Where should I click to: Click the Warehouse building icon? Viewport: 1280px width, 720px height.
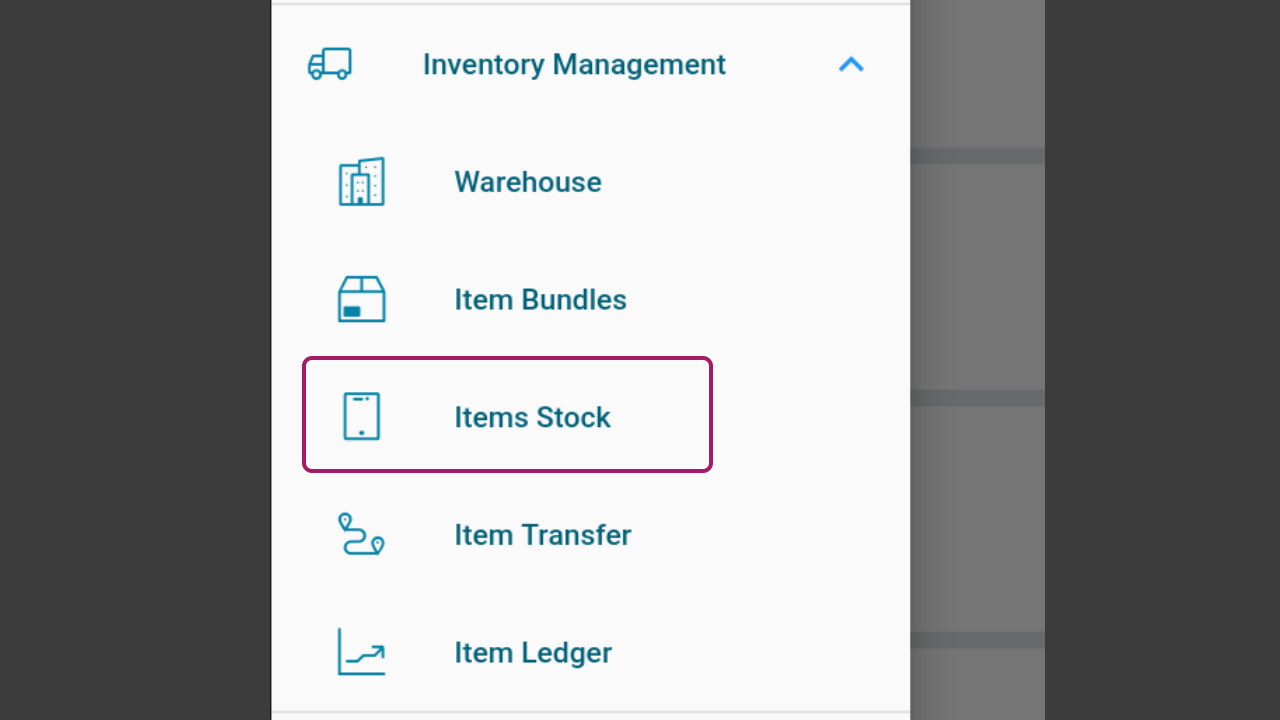[361, 182]
